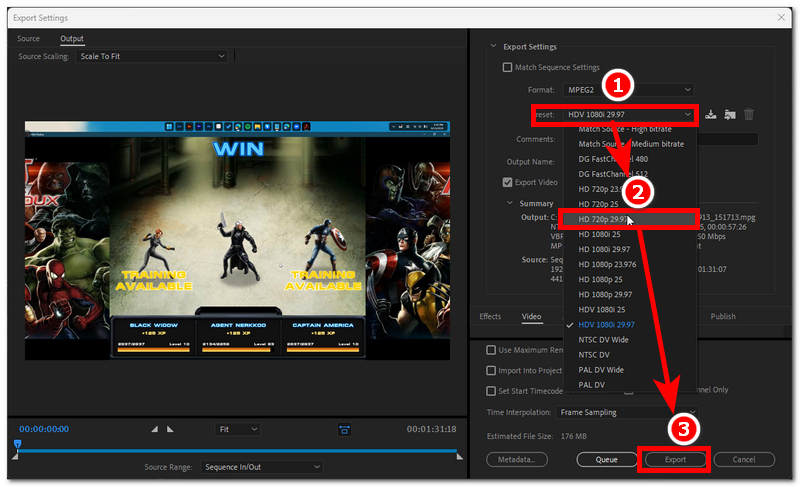Screen dimensions: 800x487
Task: Enable Use Maximum Render Quality checkbox
Action: (491, 350)
